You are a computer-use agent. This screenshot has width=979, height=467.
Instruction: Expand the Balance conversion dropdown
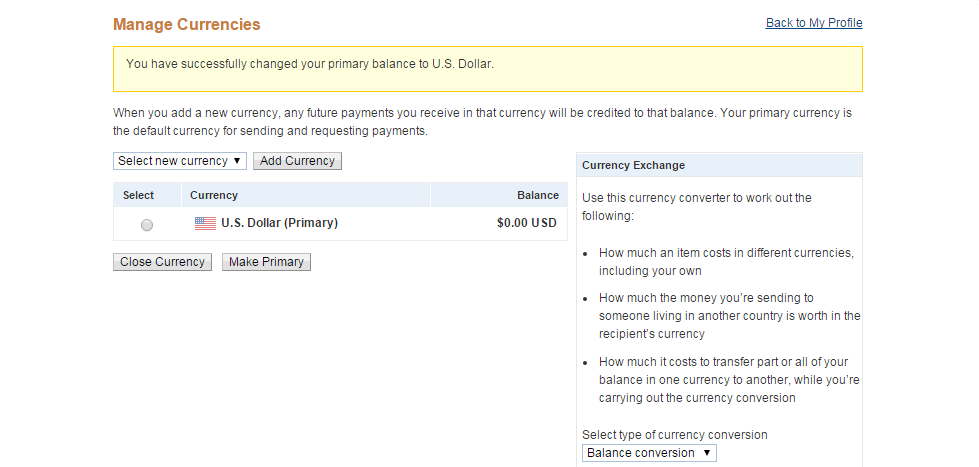coord(650,453)
